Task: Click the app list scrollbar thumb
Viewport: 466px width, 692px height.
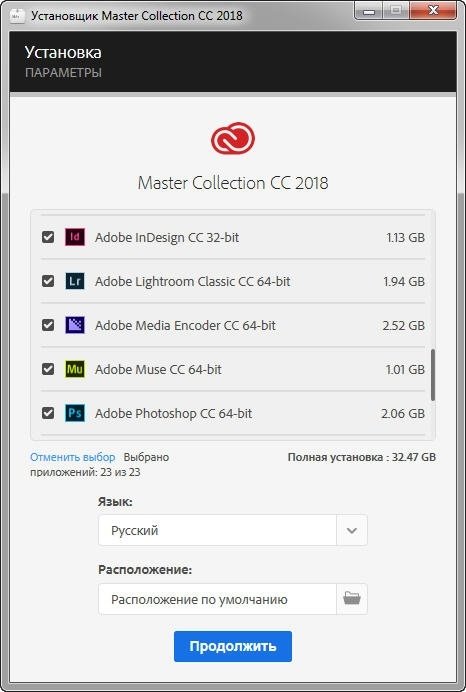Action: (x=433, y=375)
